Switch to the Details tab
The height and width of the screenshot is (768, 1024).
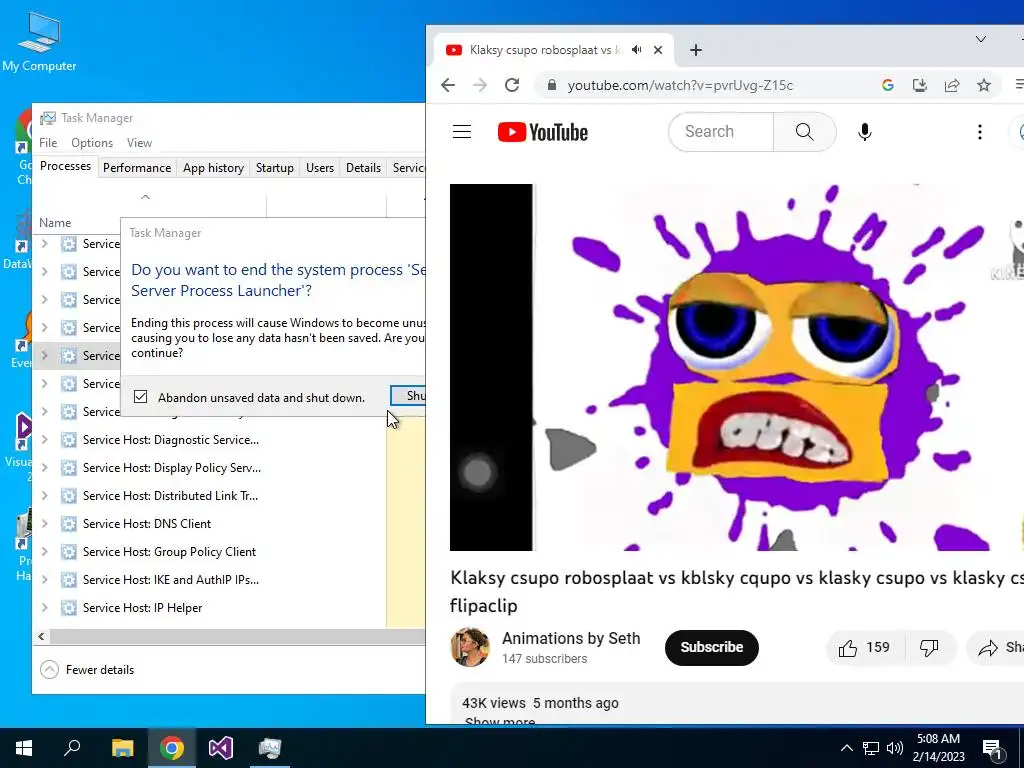pyautogui.click(x=363, y=168)
